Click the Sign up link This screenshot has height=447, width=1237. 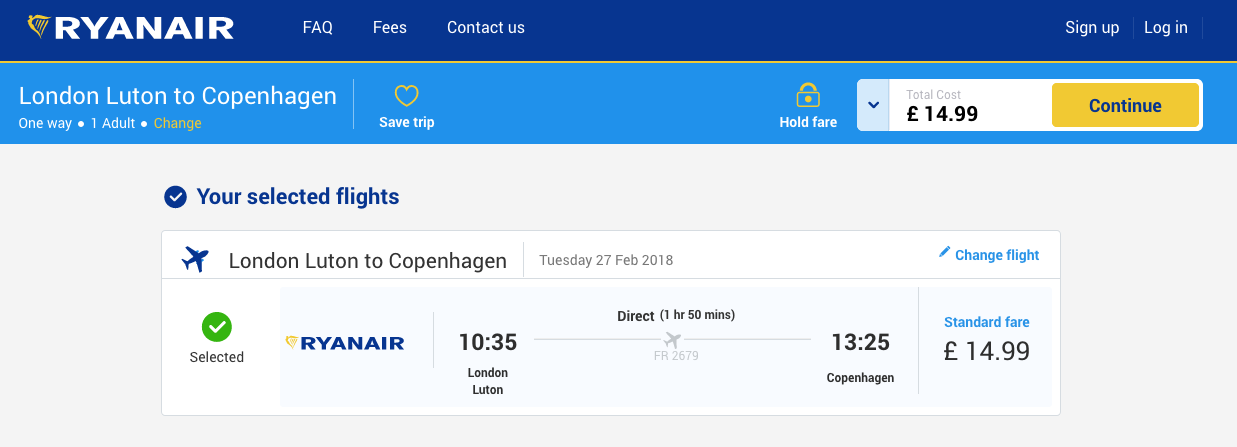tap(1092, 27)
